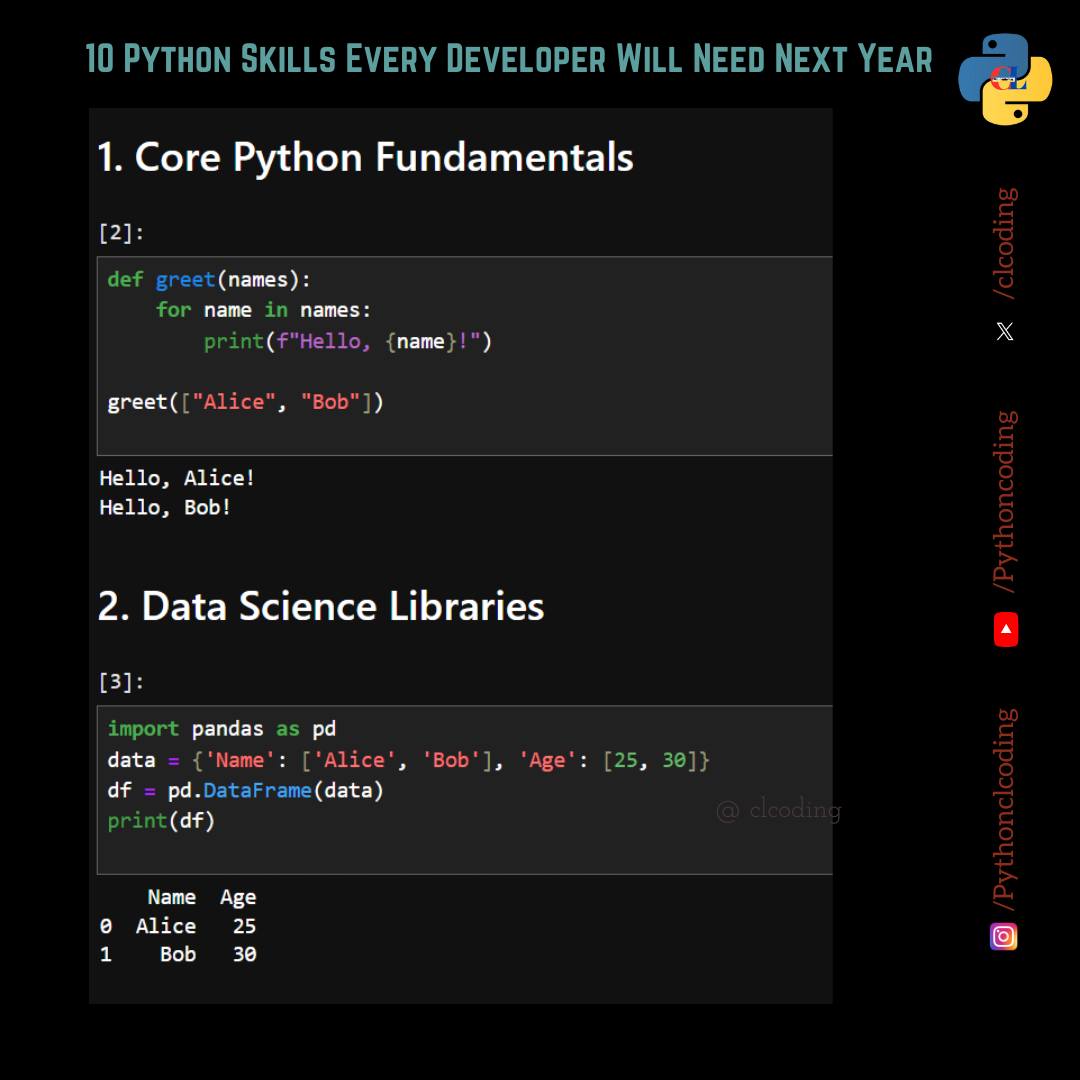Click the output row '1 Bob 30'

pyautogui.click(x=178, y=954)
